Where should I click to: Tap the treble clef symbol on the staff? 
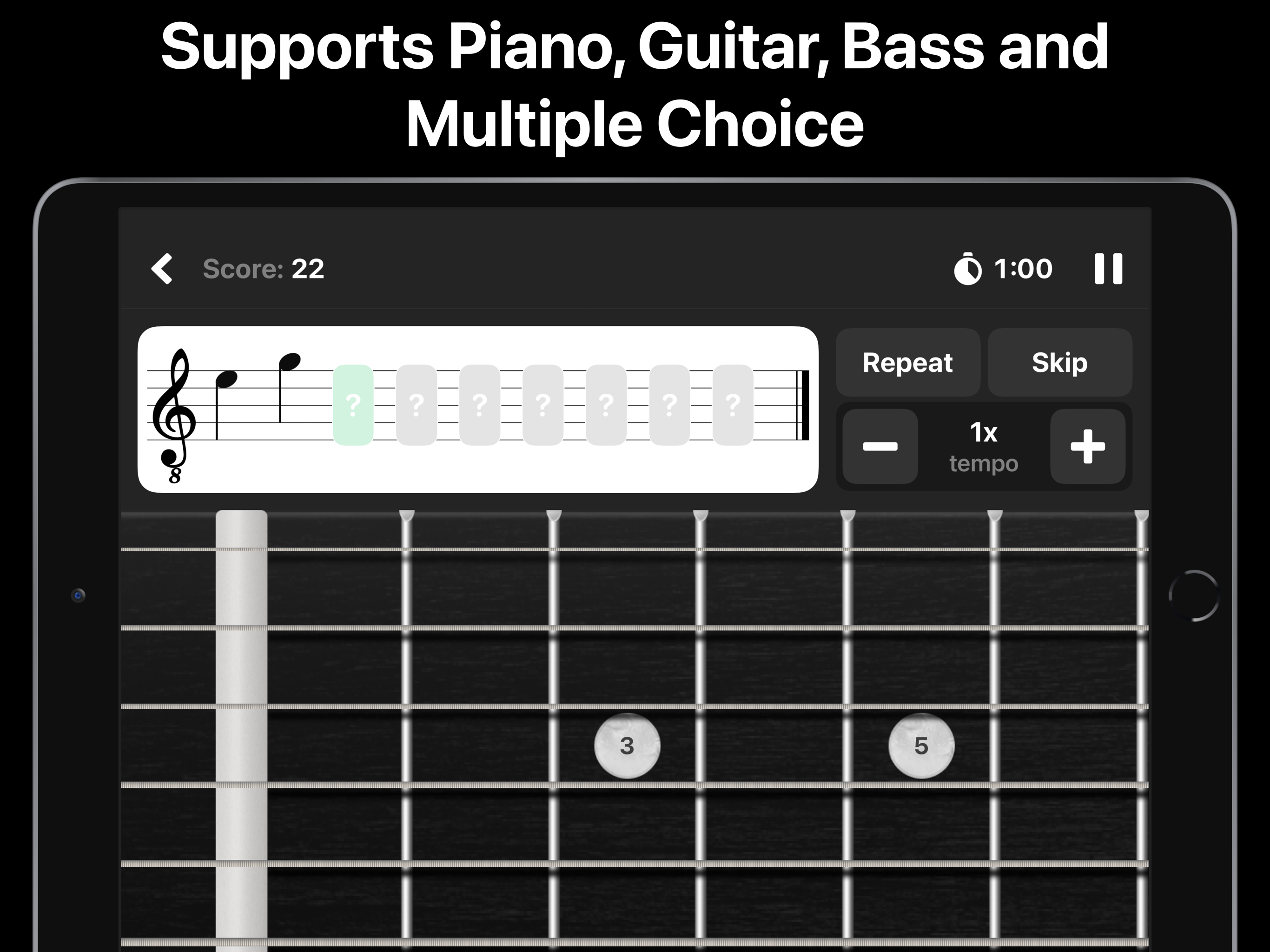173,415
